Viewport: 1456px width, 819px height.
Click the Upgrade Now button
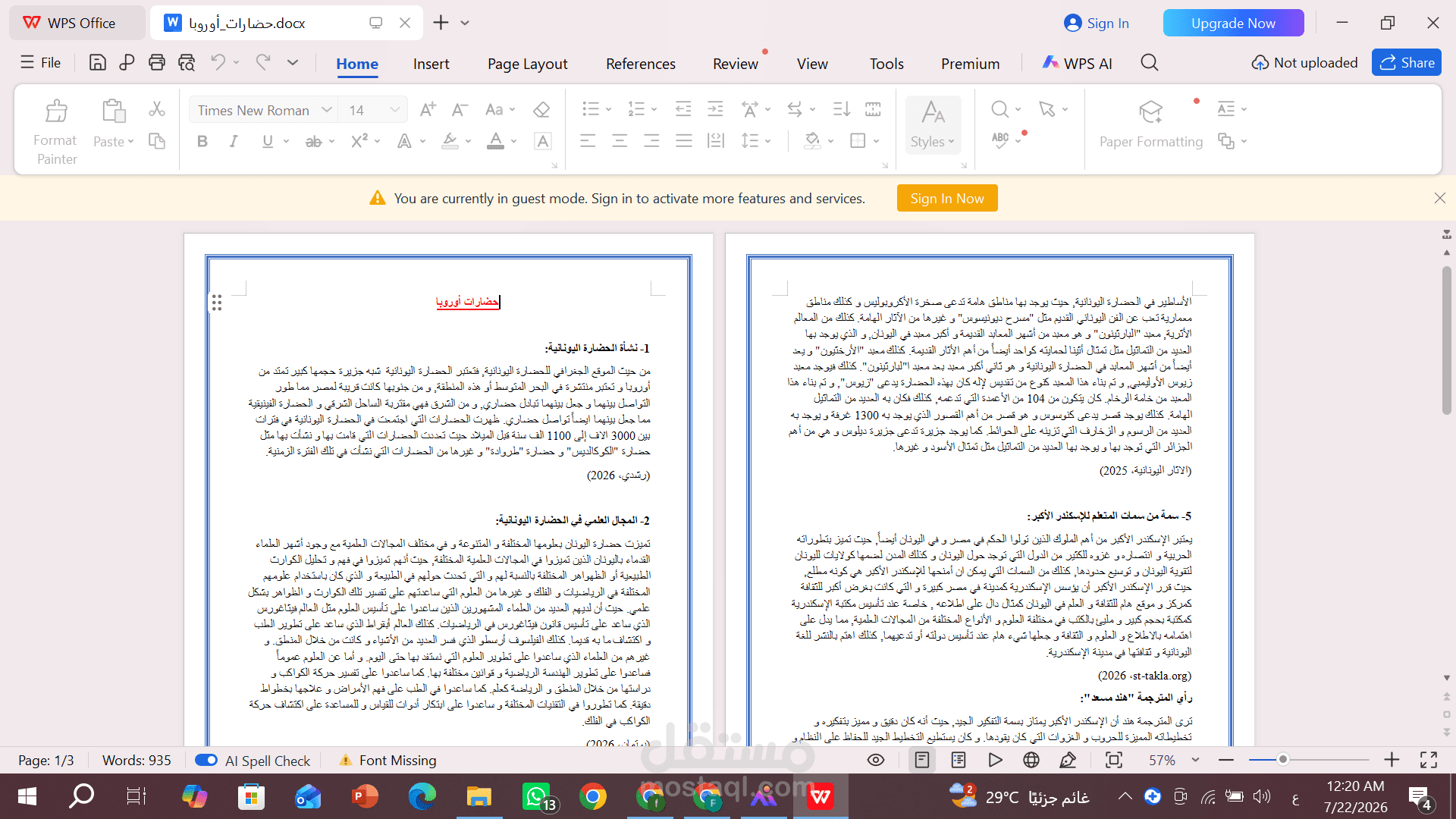pyautogui.click(x=1233, y=23)
